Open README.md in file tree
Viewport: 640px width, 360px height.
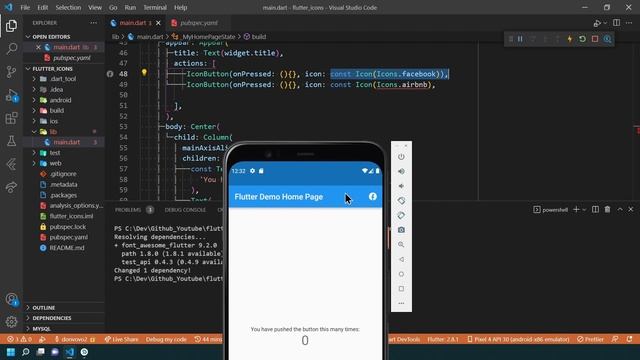click(67, 248)
